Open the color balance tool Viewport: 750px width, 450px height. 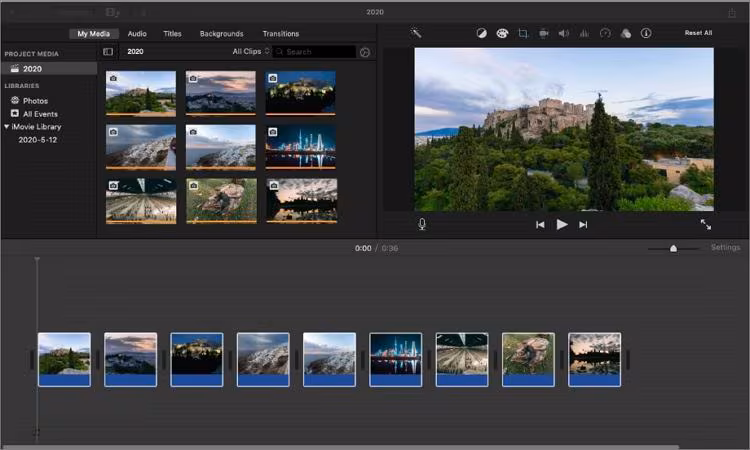pyautogui.click(x=481, y=33)
